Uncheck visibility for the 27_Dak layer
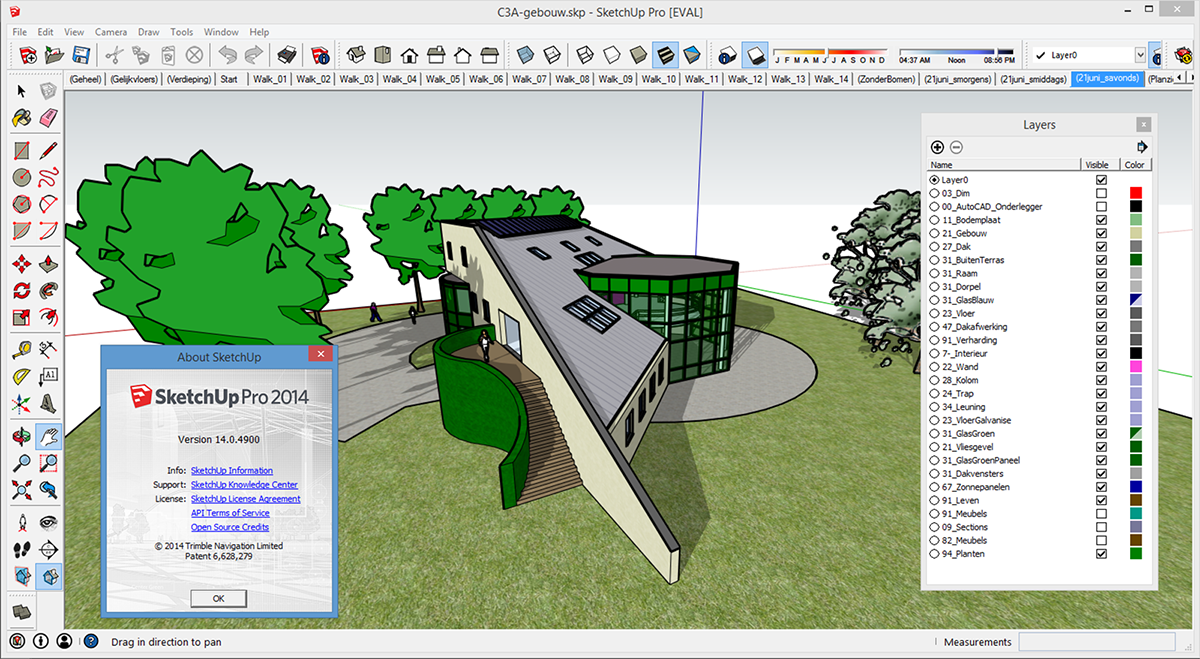Image resolution: width=1200 pixels, height=659 pixels. click(1101, 246)
